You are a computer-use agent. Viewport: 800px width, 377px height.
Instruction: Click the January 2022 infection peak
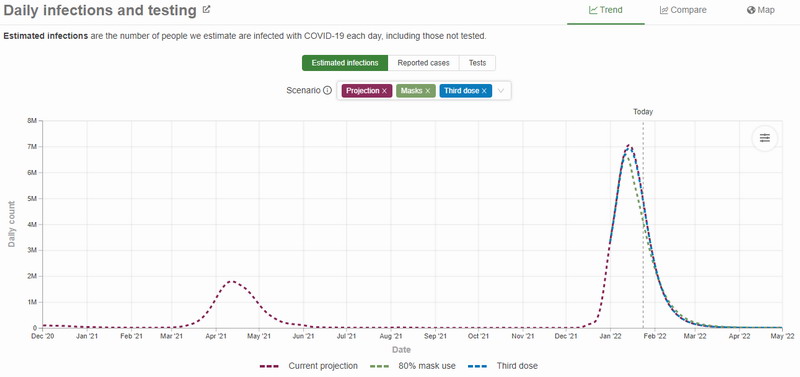pos(629,145)
